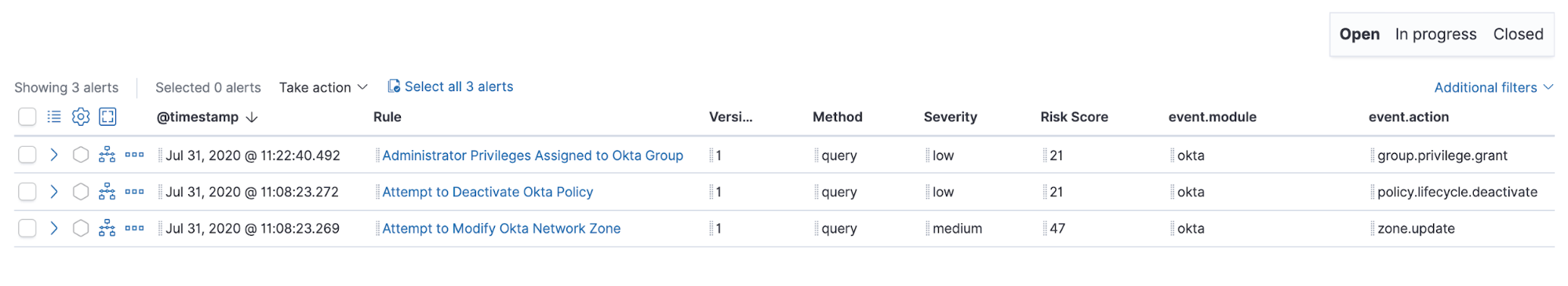Image resolution: width=1568 pixels, height=286 pixels.
Task: Open the Take action dropdown
Action: [x=323, y=87]
